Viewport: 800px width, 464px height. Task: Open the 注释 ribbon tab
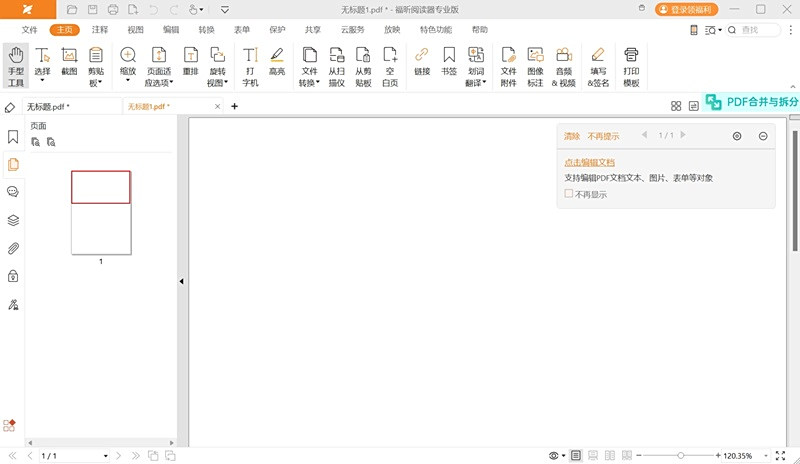coord(100,30)
